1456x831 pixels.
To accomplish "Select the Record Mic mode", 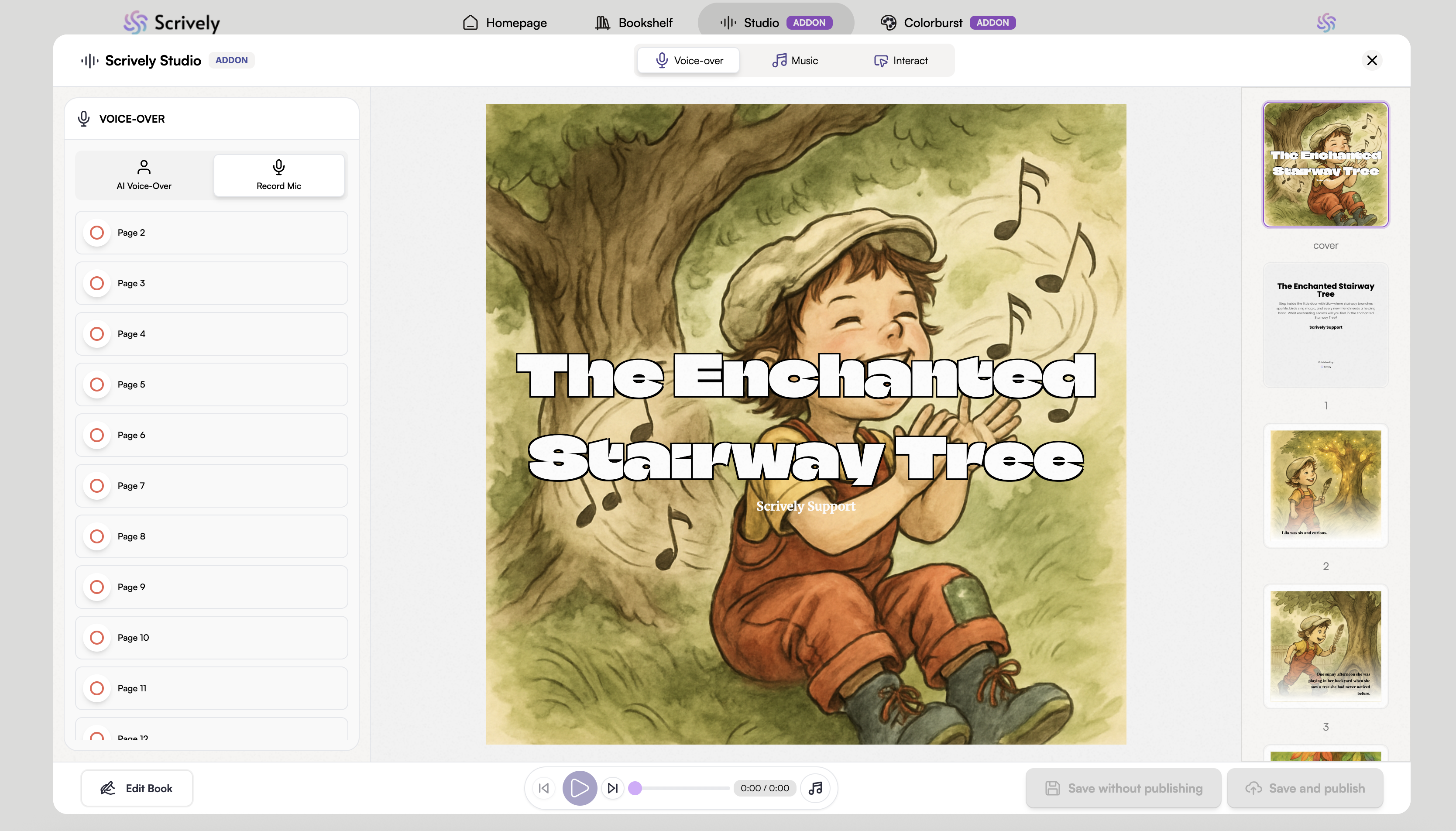I will click(x=278, y=175).
